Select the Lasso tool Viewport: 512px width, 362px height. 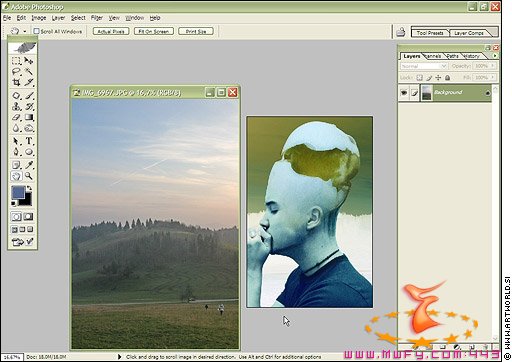click(x=16, y=72)
